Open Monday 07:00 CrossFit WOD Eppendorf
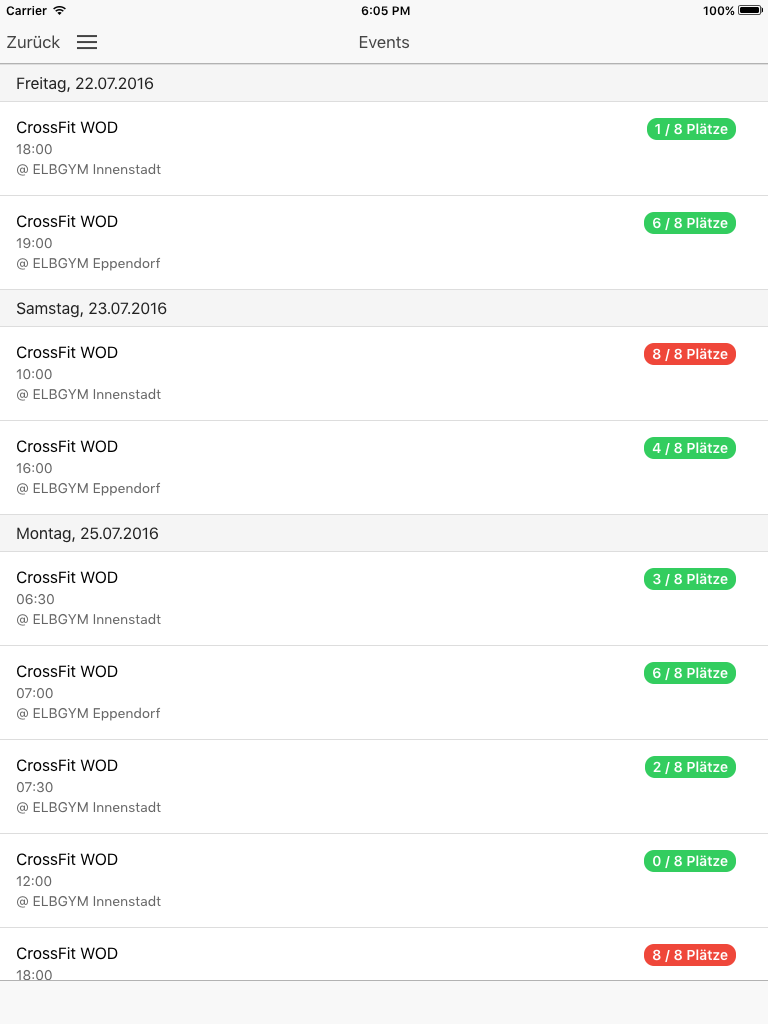The image size is (768, 1024). coord(384,693)
